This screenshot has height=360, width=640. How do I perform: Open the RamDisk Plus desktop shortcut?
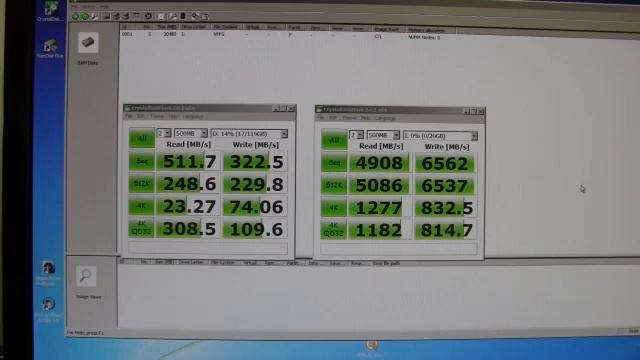tap(50, 48)
